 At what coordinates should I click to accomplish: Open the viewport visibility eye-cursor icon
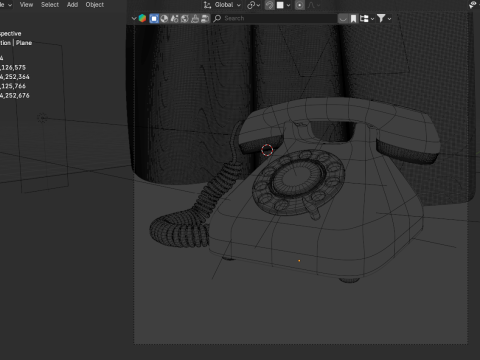point(473,5)
